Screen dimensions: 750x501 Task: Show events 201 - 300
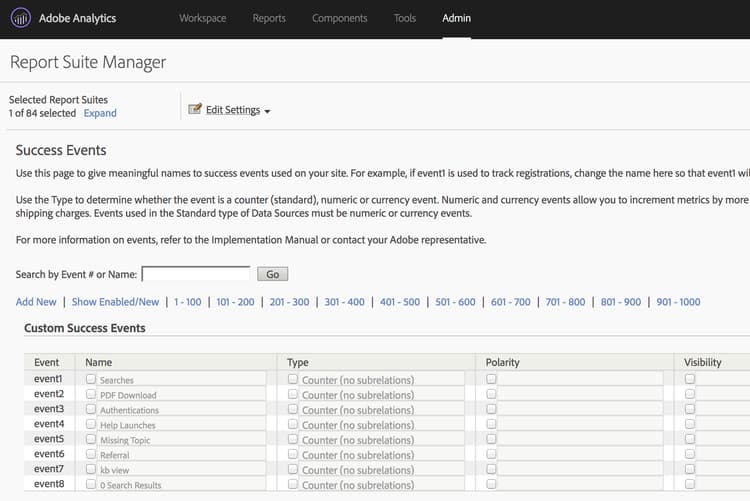[x=289, y=302]
